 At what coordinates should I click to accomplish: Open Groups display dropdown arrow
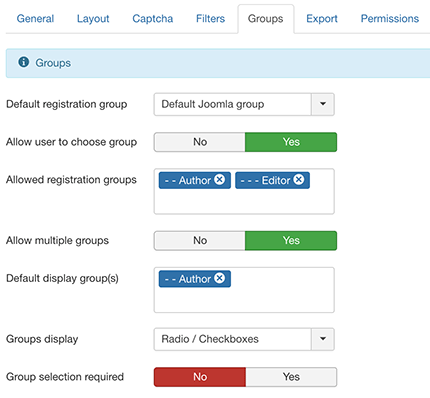click(x=323, y=339)
